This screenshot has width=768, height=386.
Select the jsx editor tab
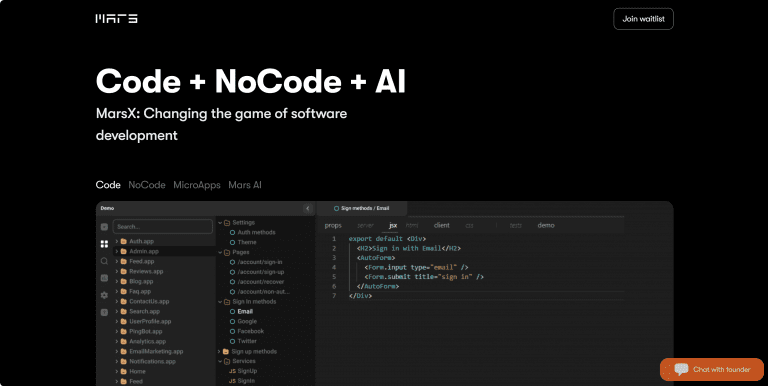(x=393, y=225)
